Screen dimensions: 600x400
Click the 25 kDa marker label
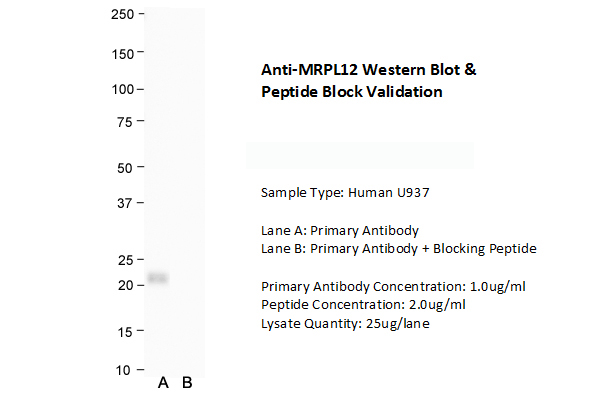tap(125, 260)
